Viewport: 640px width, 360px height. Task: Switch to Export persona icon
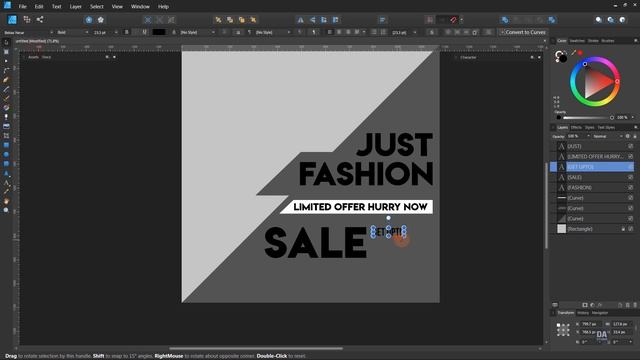point(40,20)
